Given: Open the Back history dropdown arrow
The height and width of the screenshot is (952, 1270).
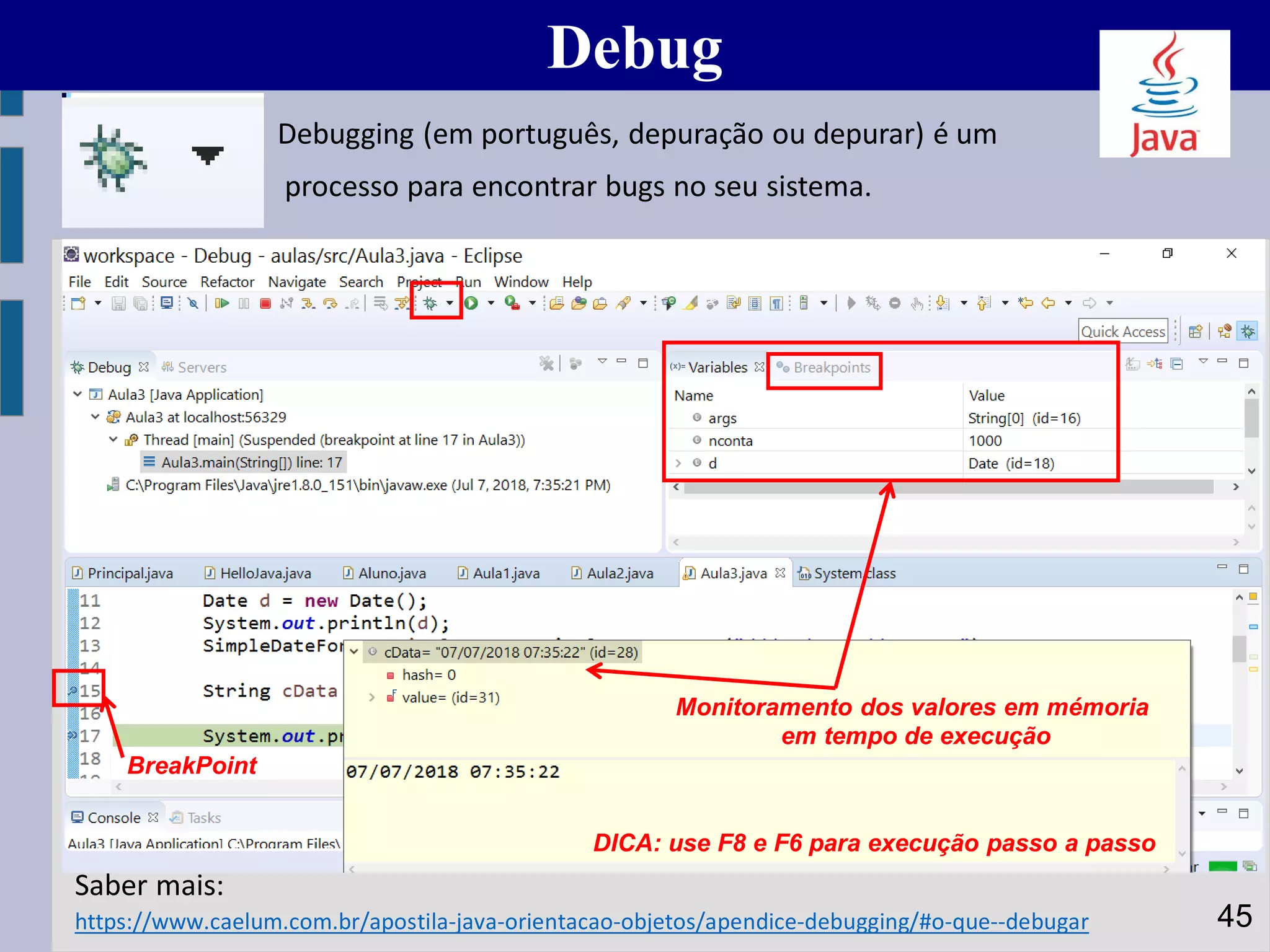Looking at the screenshot, I should [1068, 303].
